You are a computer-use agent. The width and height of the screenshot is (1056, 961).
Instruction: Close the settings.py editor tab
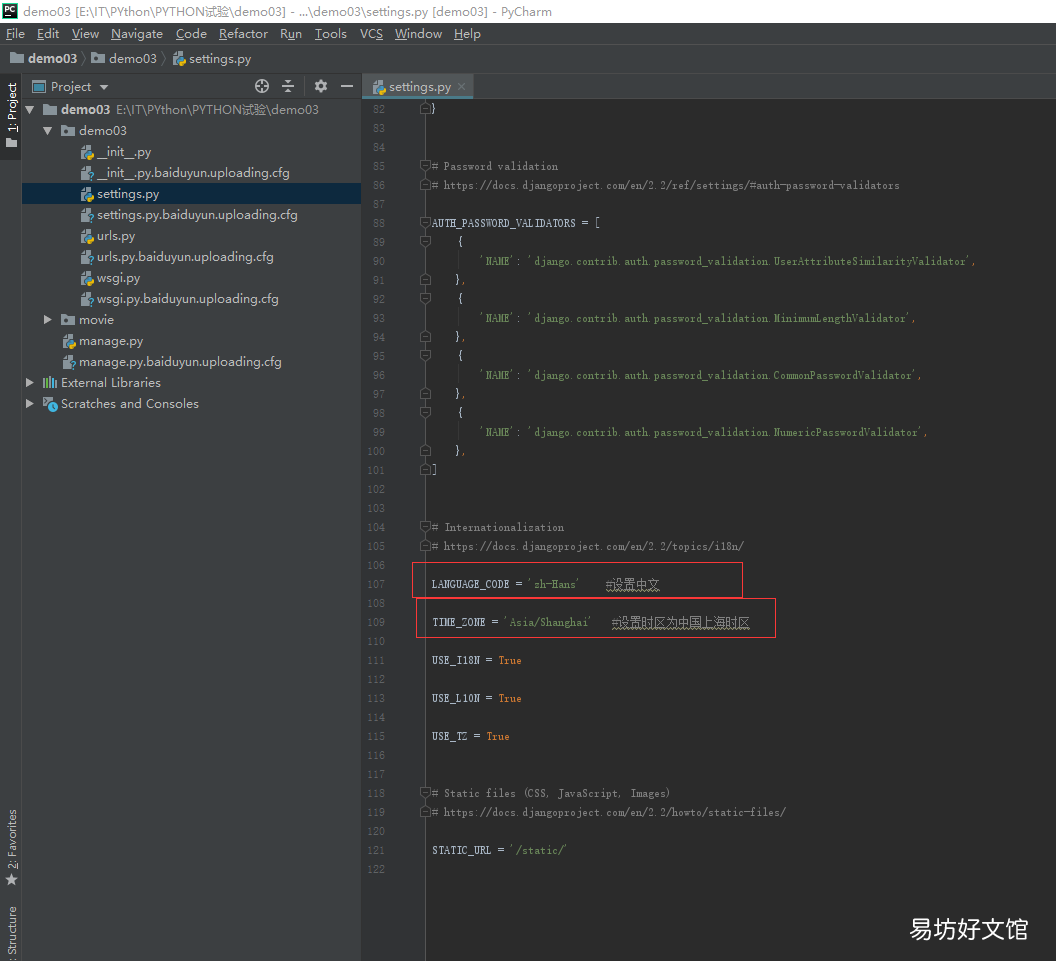tap(461, 86)
